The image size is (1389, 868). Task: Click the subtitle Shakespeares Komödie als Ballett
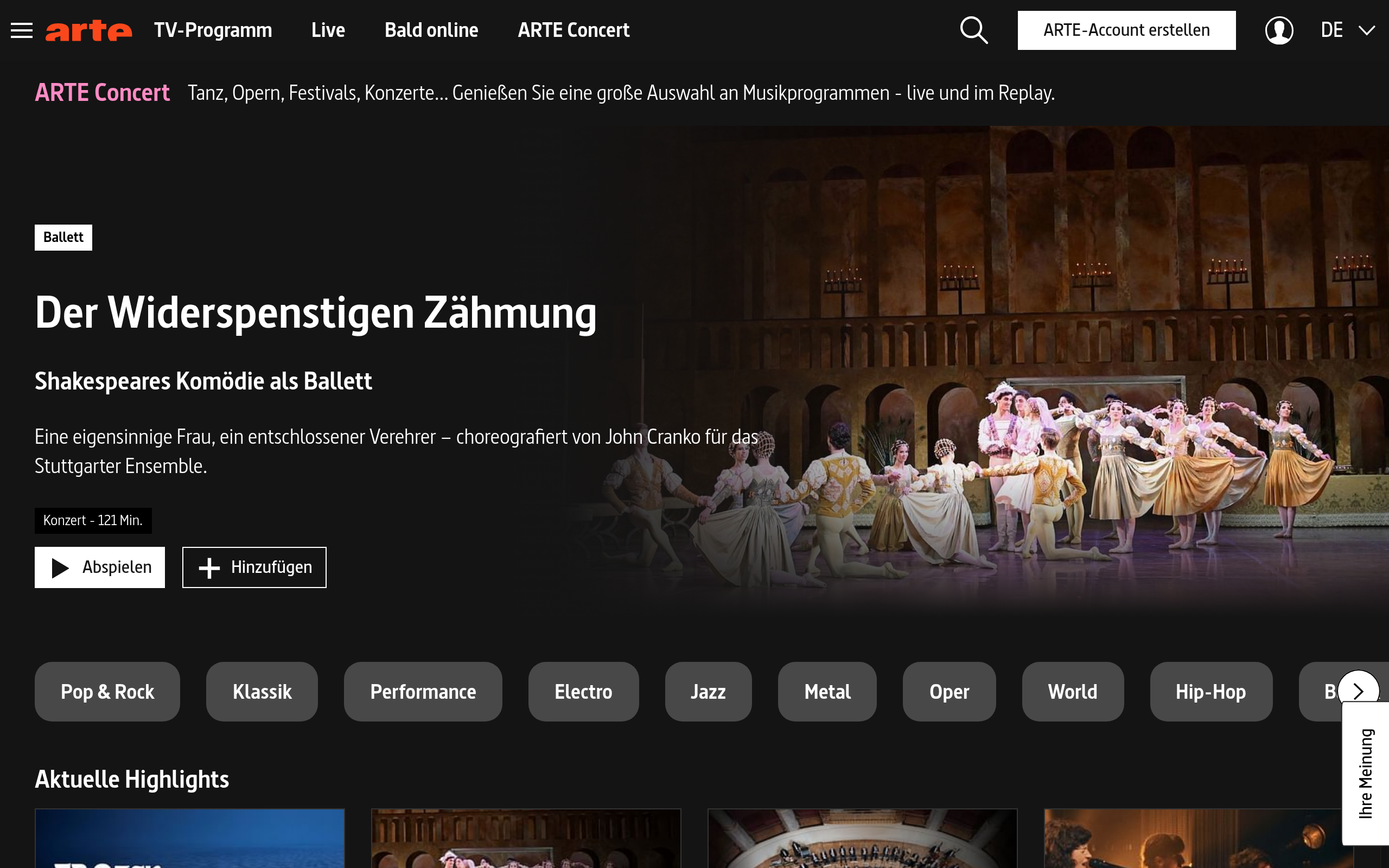tap(203, 381)
